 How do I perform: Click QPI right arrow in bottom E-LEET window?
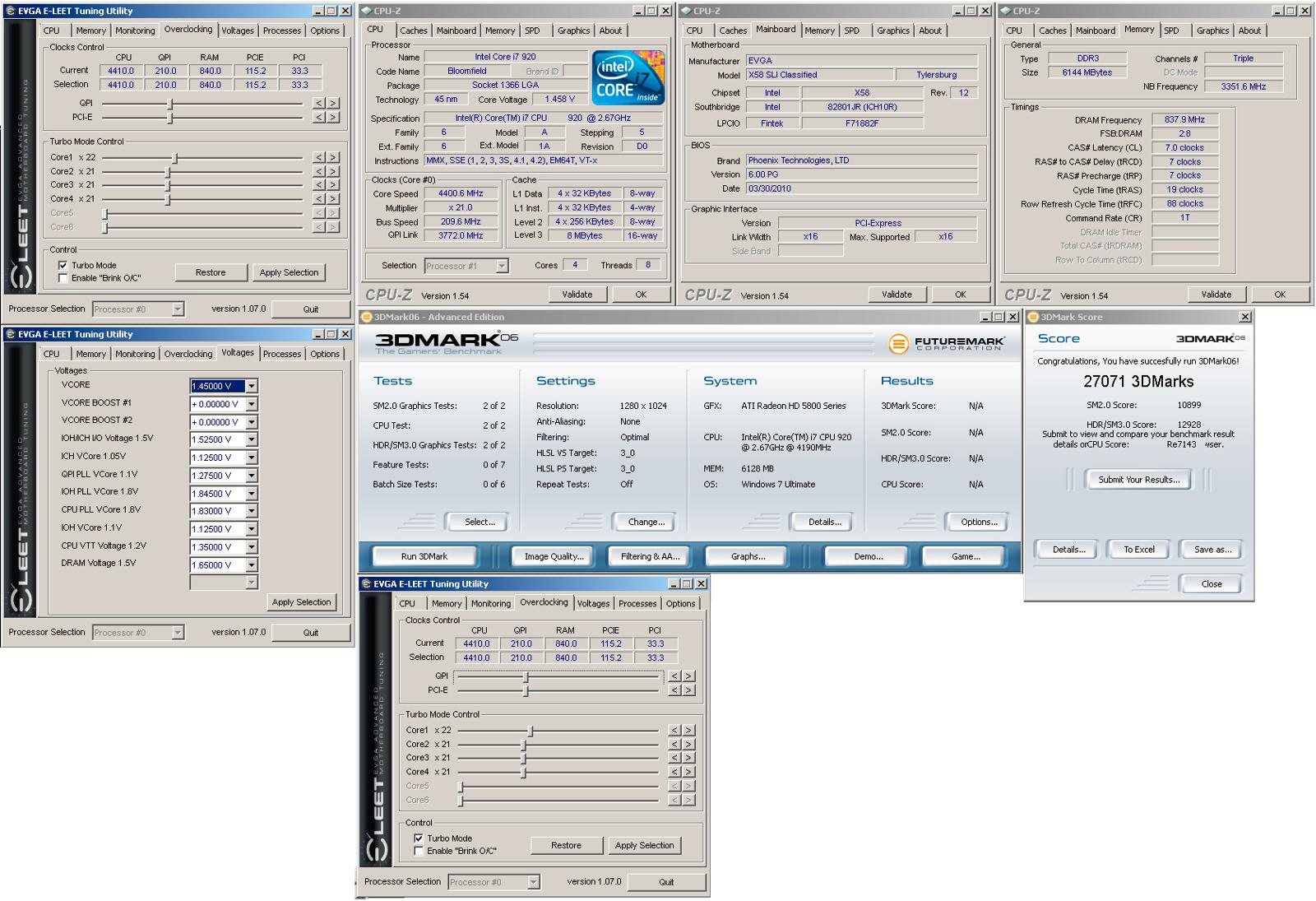tap(688, 676)
